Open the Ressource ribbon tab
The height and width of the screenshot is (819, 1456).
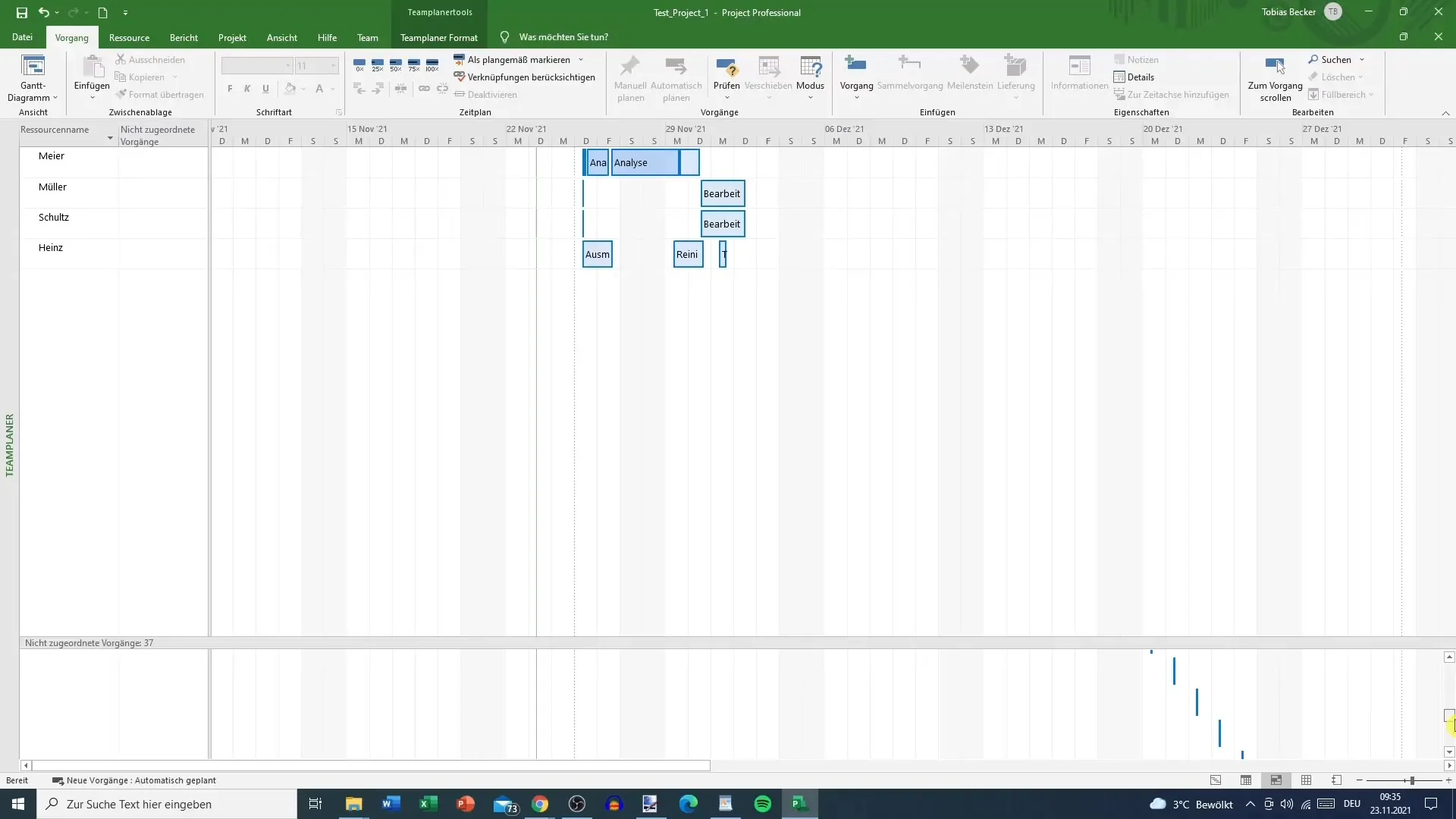click(x=129, y=37)
